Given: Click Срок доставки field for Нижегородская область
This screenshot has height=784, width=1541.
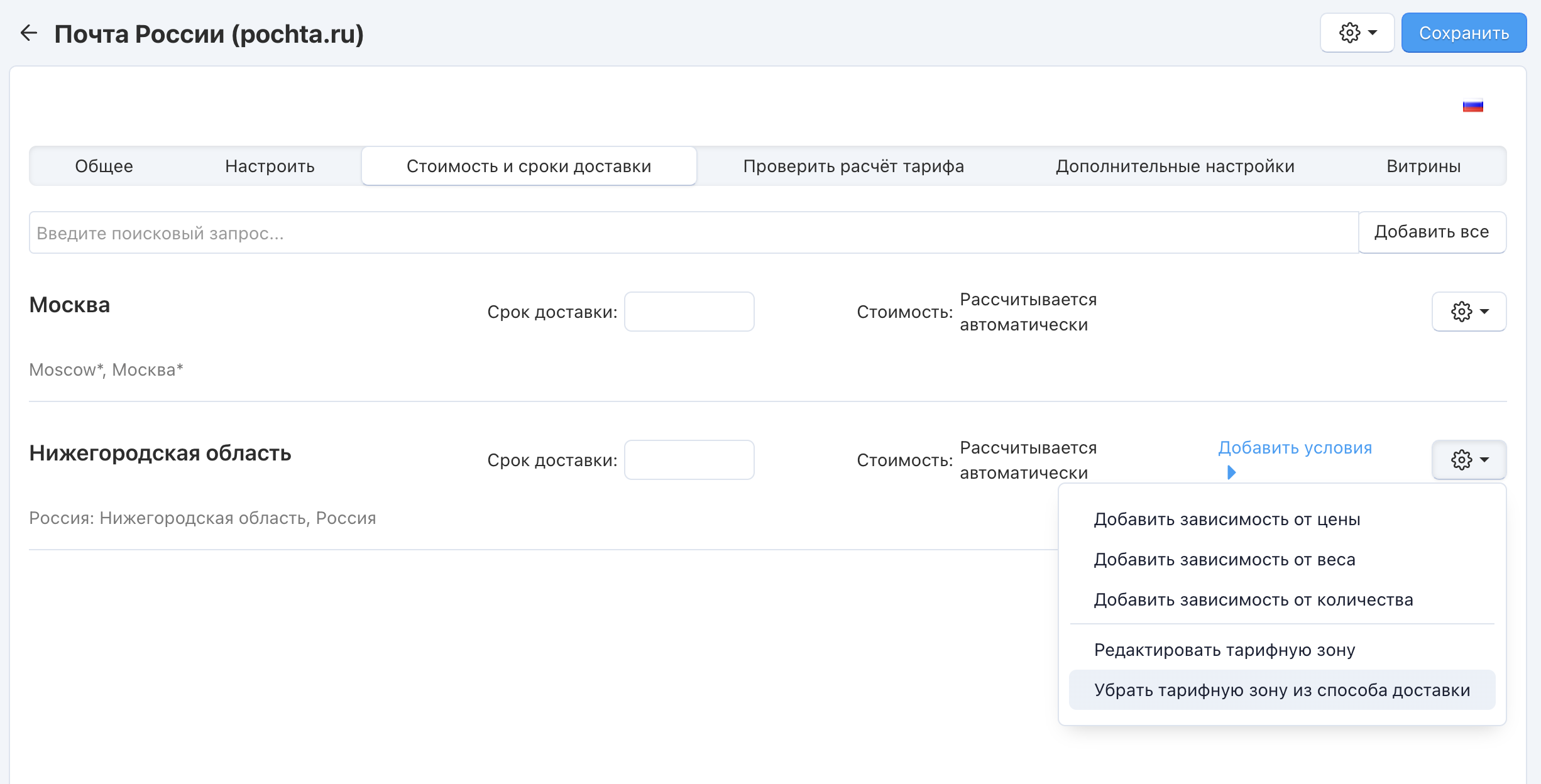Looking at the screenshot, I should 689,460.
